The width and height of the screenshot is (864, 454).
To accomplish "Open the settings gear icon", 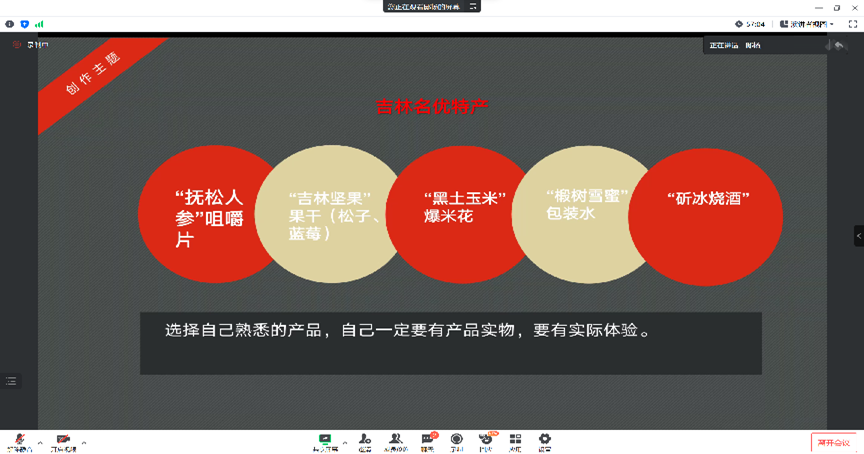I will 544,442.
